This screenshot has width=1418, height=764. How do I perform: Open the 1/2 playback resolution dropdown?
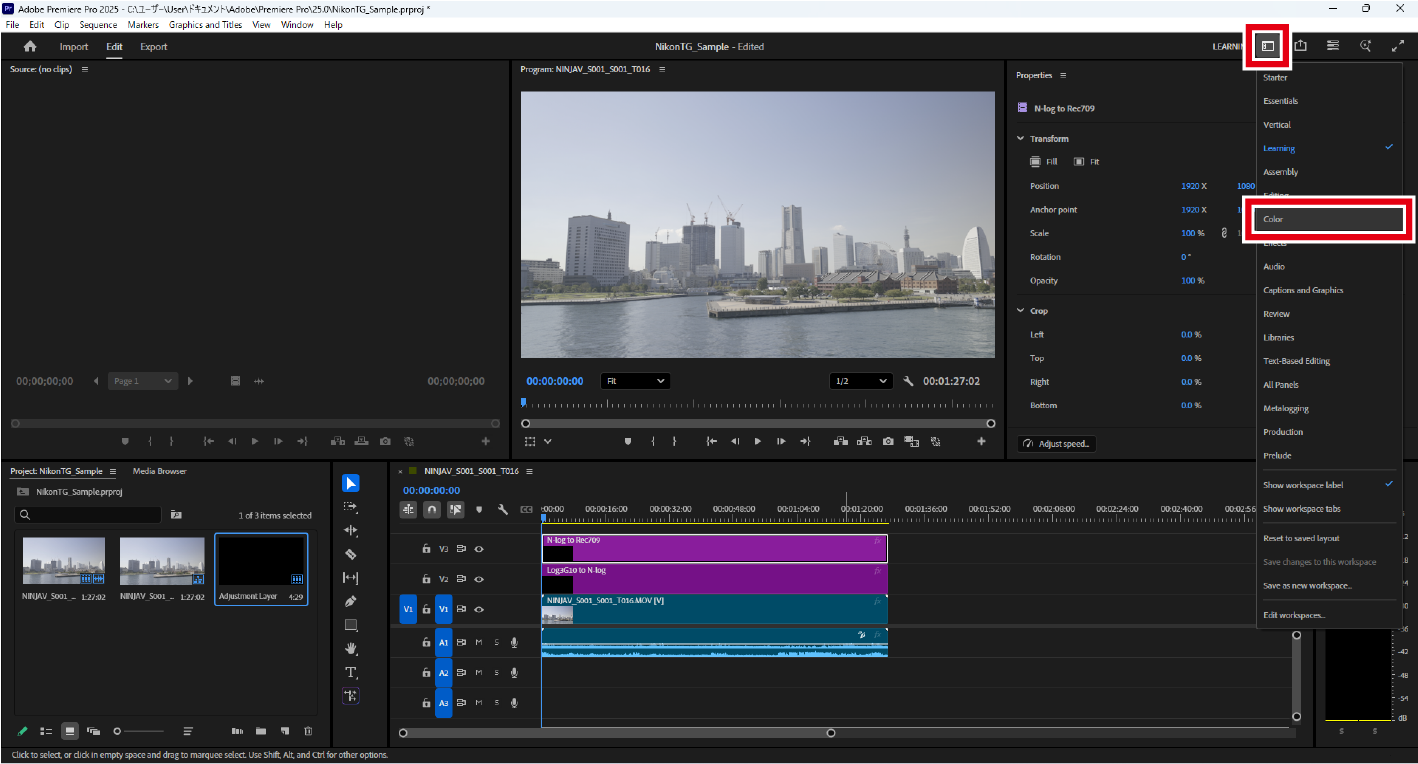pyautogui.click(x=861, y=381)
